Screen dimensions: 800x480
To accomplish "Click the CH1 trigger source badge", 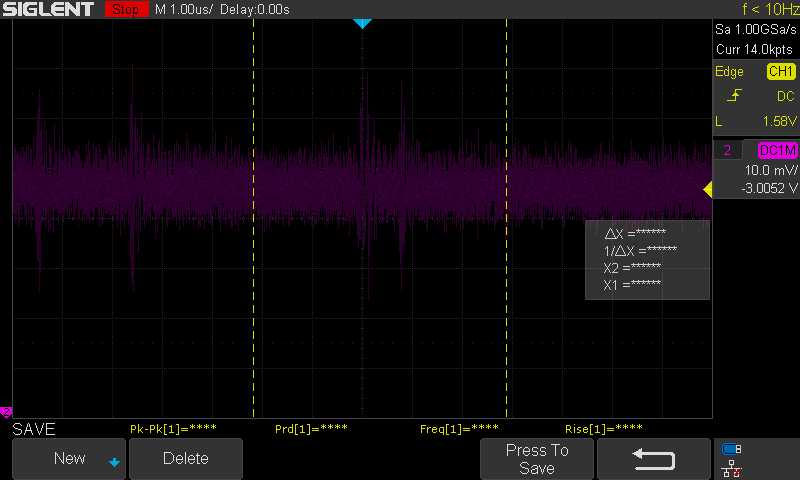I will [x=781, y=71].
